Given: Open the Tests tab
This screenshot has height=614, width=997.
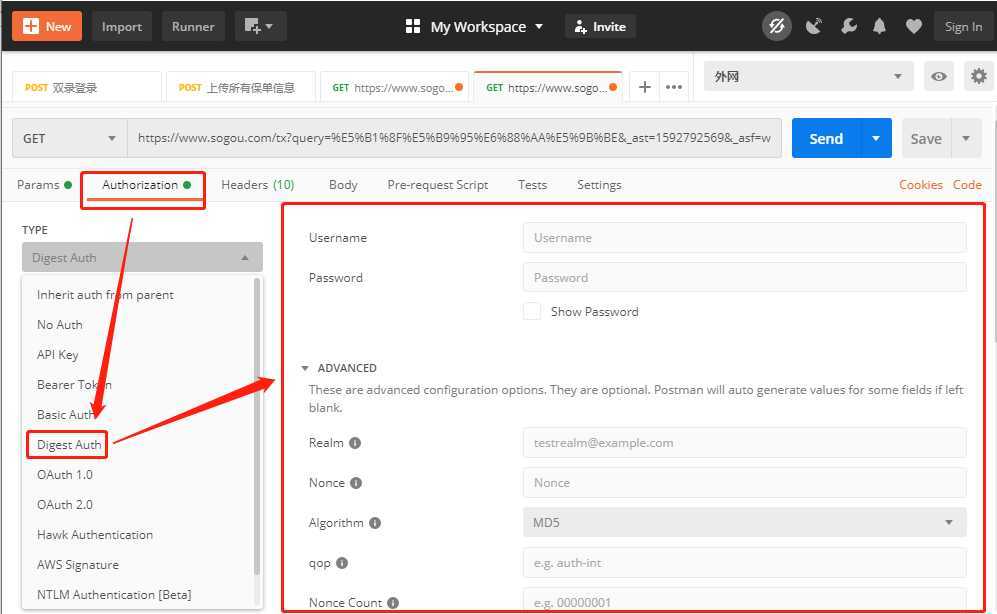Looking at the screenshot, I should pyautogui.click(x=532, y=185).
